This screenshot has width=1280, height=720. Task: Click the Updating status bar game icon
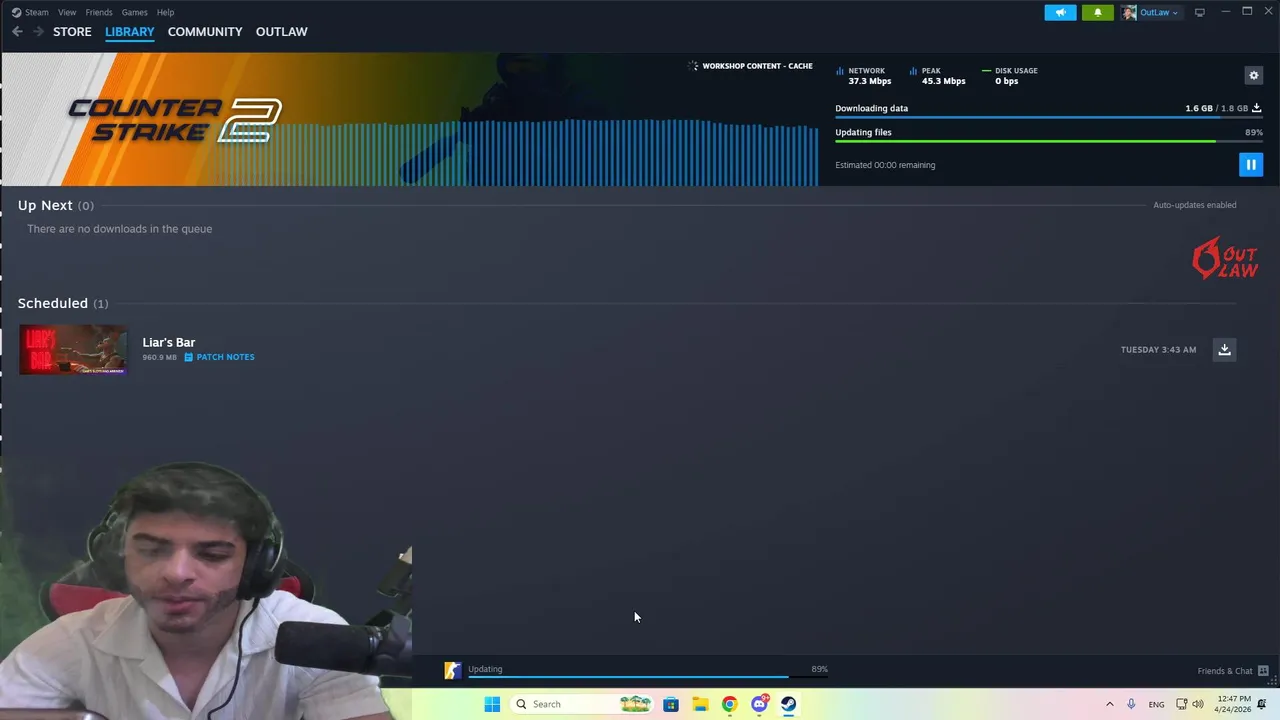[x=453, y=671]
